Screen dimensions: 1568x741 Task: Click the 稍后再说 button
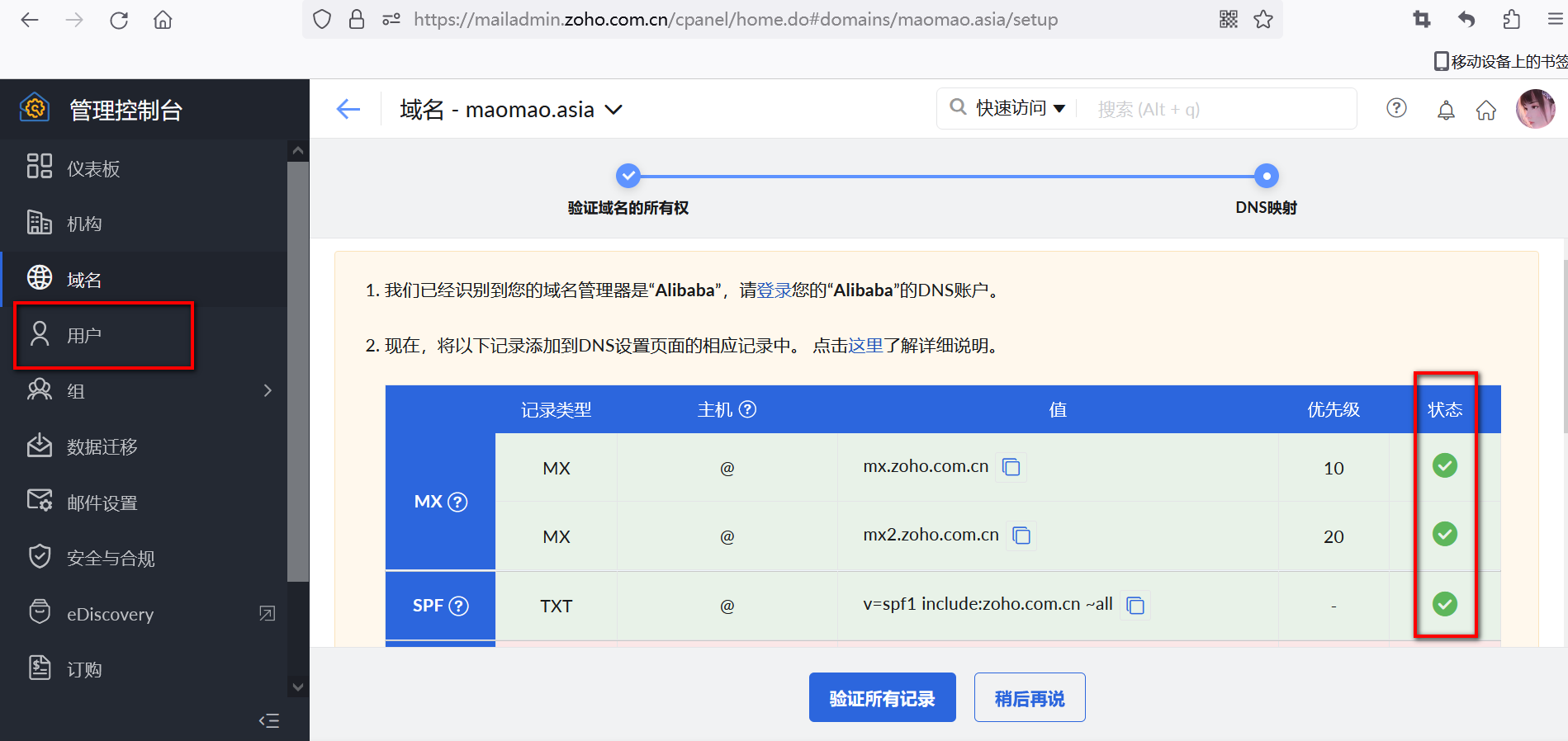(x=1029, y=698)
